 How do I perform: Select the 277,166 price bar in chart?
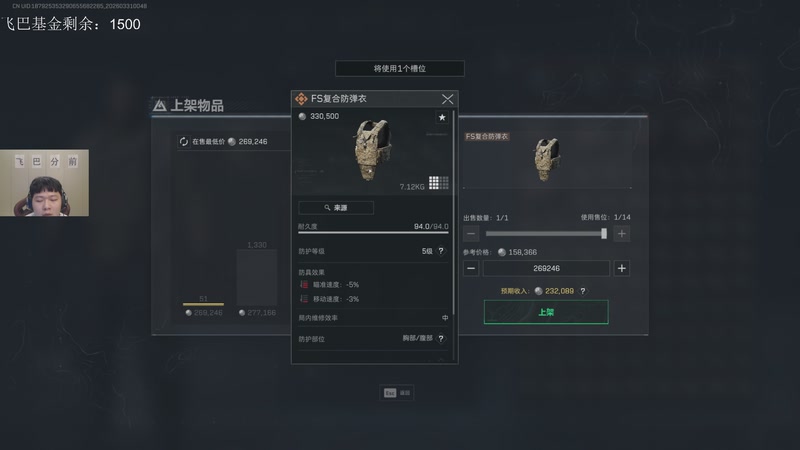click(x=257, y=278)
